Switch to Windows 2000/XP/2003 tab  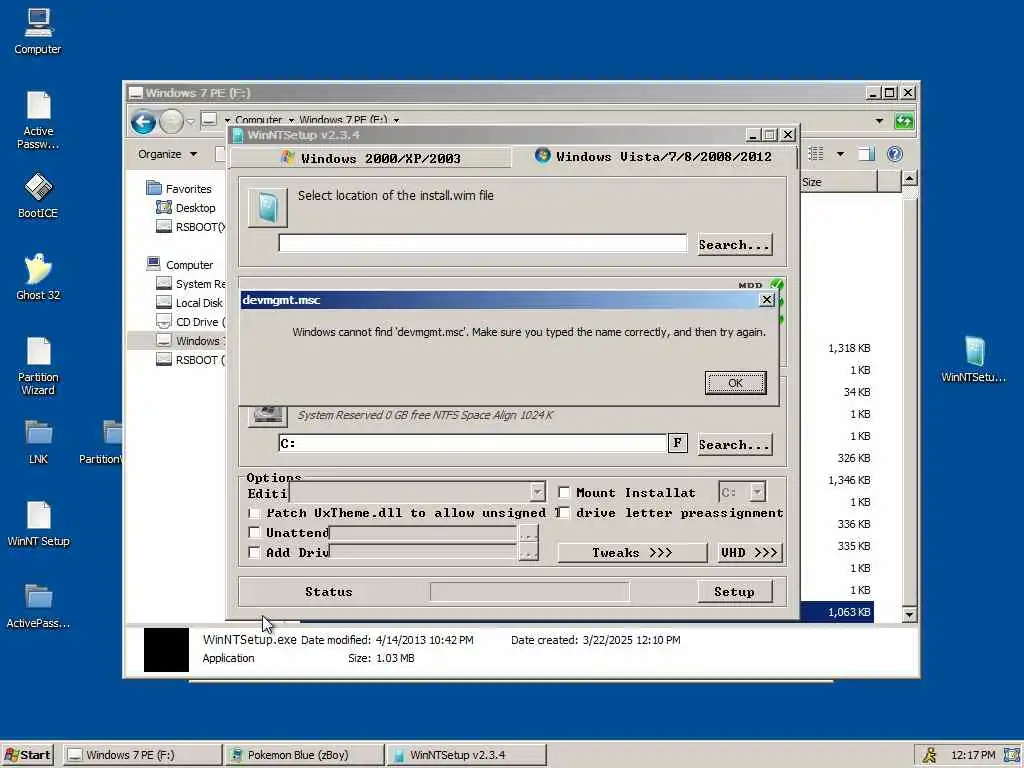point(370,158)
